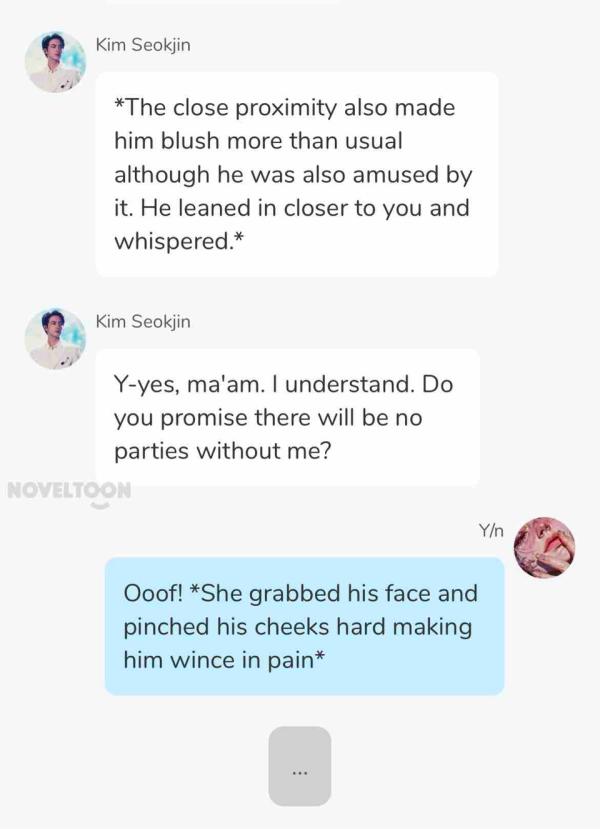The height and width of the screenshot is (829, 600).
Task: Tap 'him wince in pain*' text line
Action: 224,660
